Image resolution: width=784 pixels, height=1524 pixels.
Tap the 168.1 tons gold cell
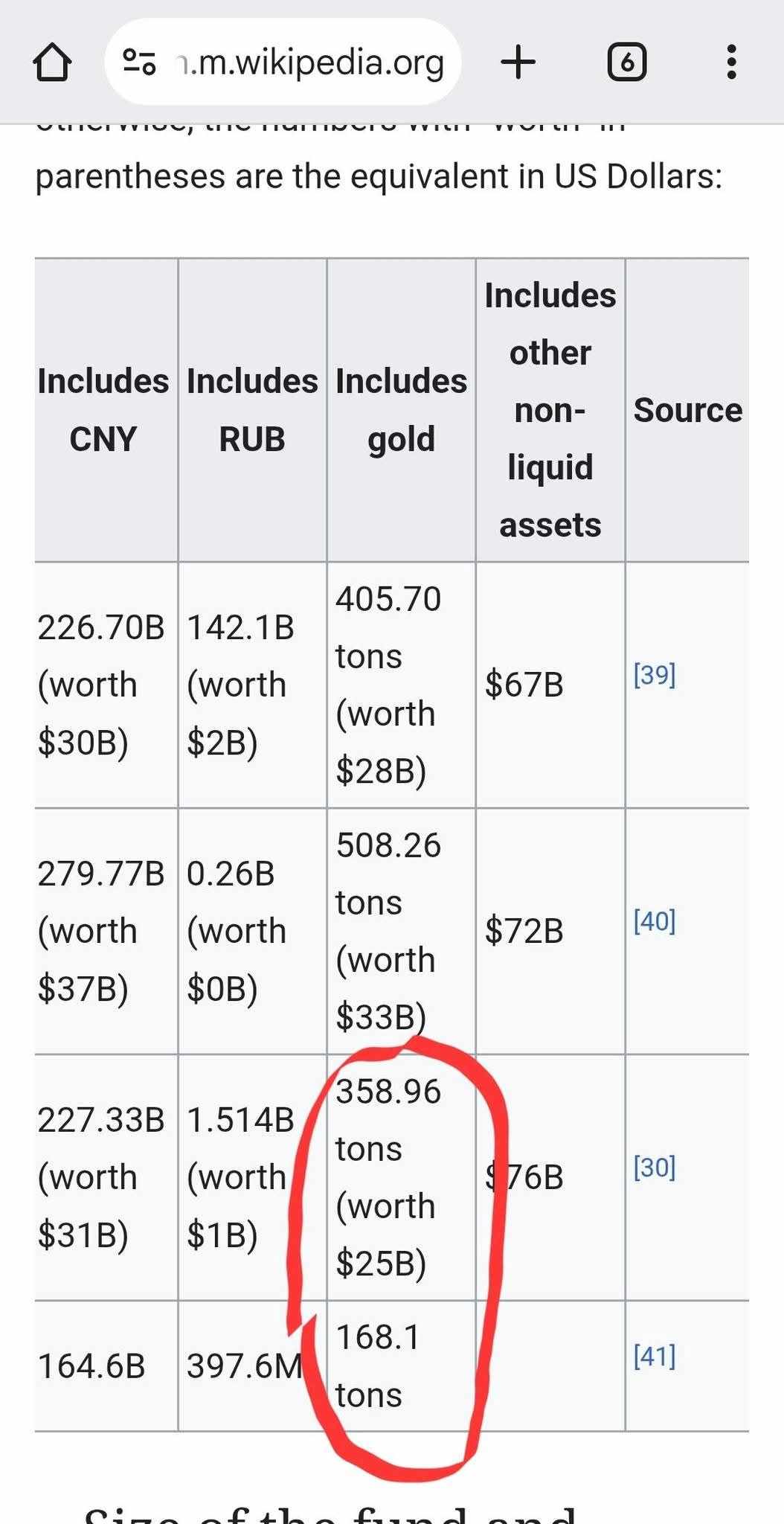click(378, 1365)
